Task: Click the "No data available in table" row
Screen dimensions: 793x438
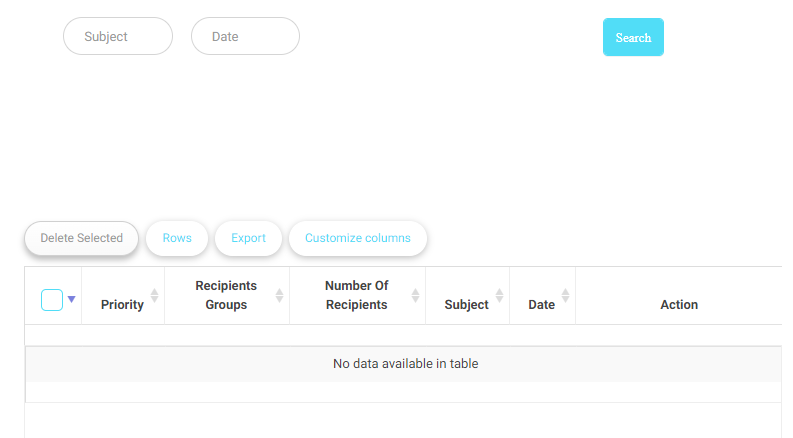Action: (405, 364)
